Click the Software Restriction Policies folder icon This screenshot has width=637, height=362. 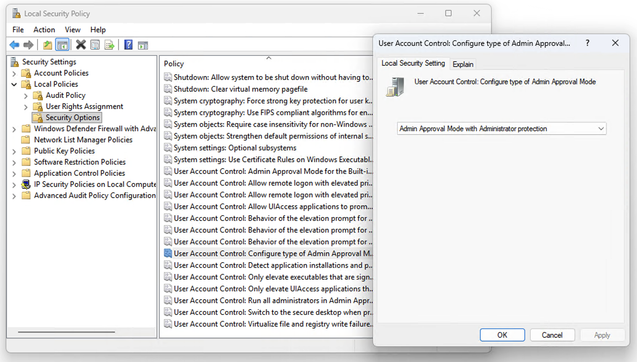pyautogui.click(x=26, y=162)
